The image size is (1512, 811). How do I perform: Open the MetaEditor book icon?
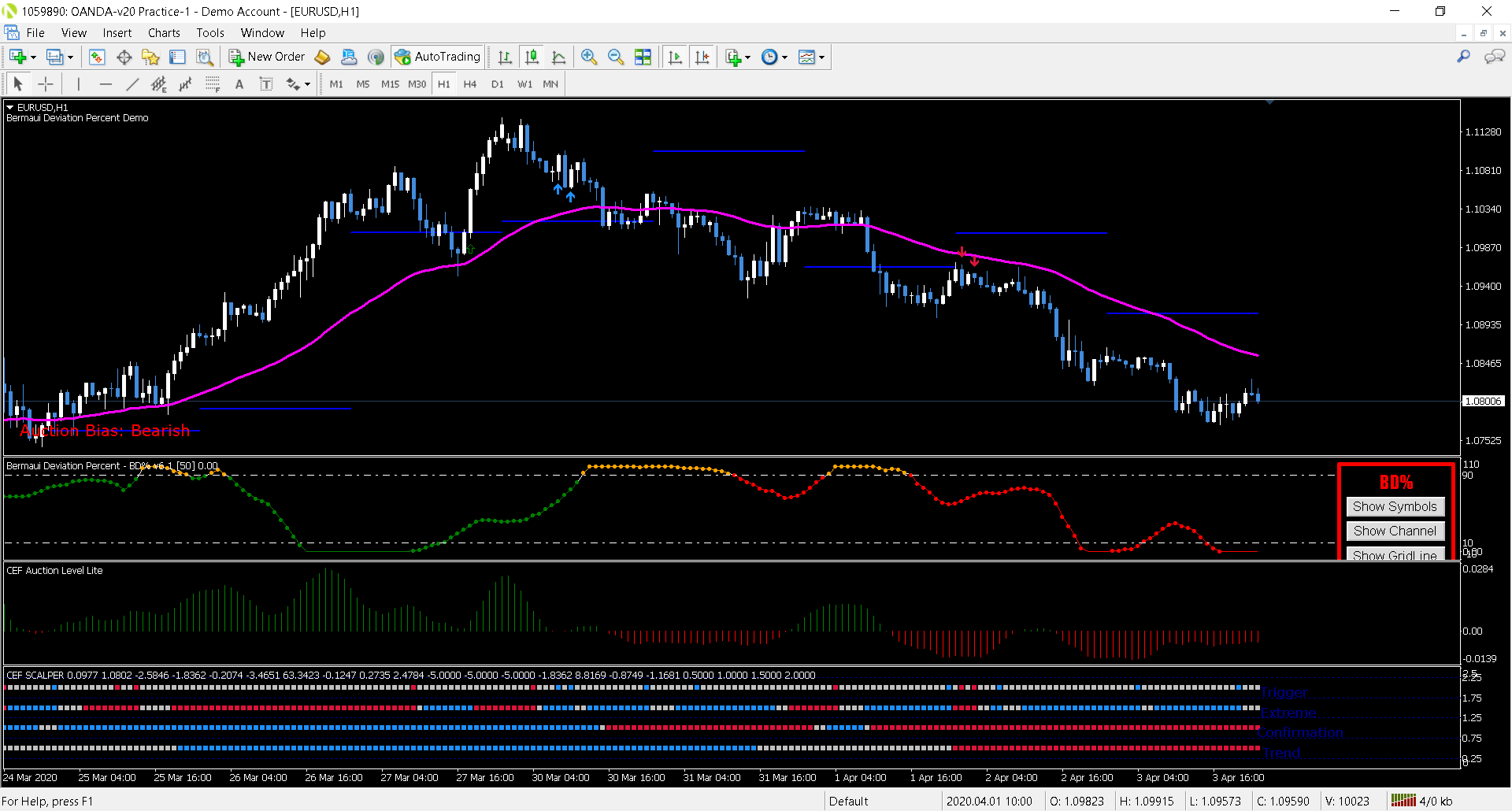pos(322,57)
